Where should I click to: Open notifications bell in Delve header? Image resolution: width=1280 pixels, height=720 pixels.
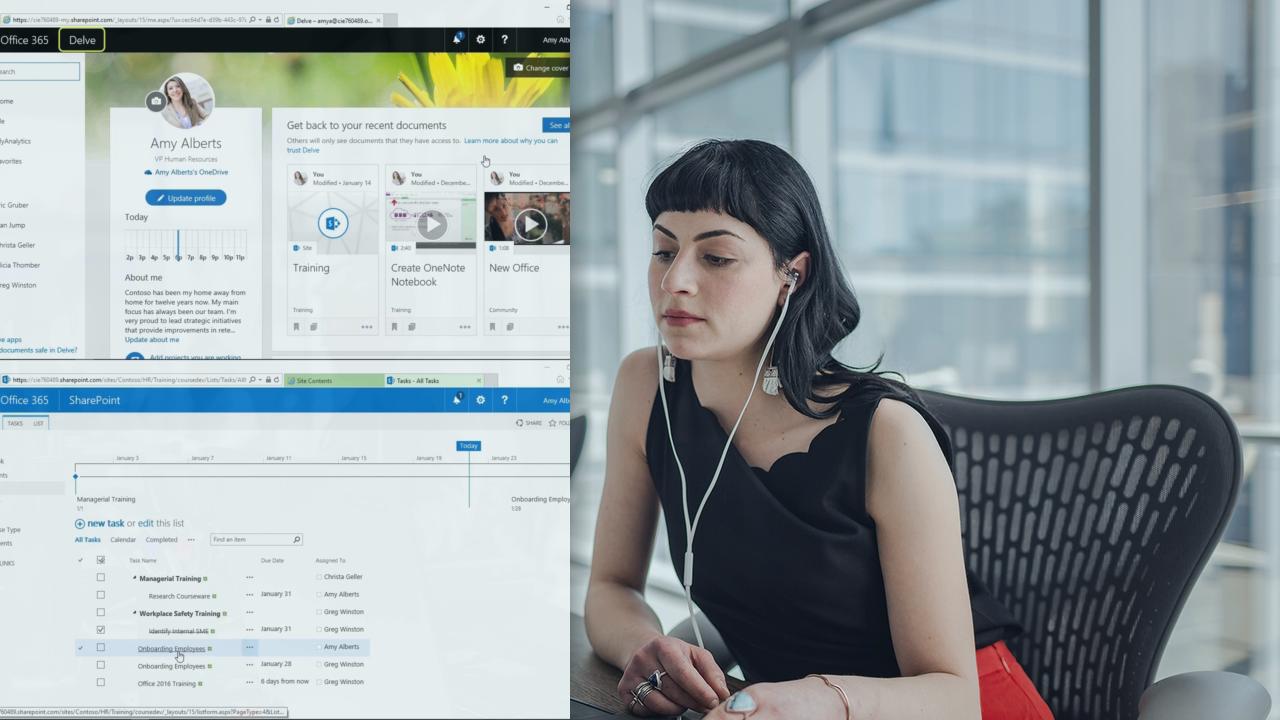(457, 39)
